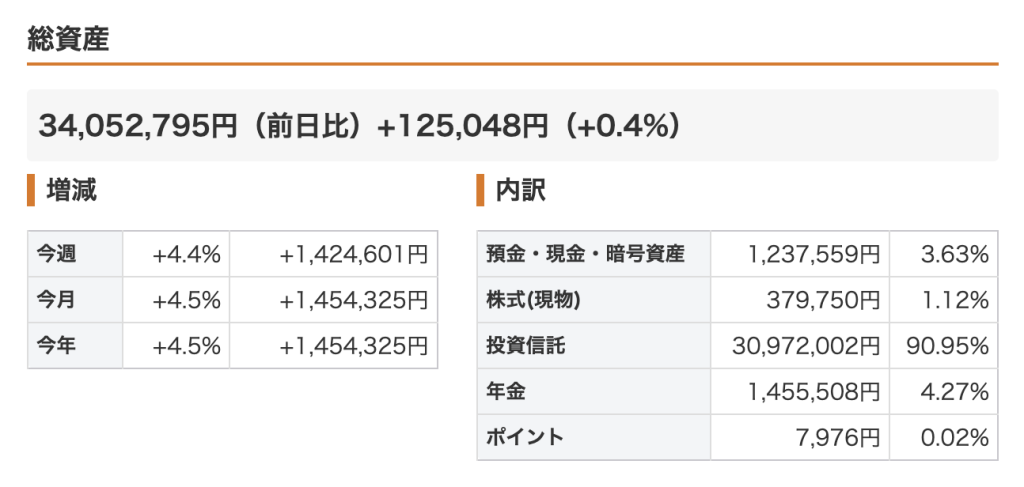Open the 預金・現金・暗号資産 breakdown row
This screenshot has height=487, width=1024.
[x=585, y=255]
